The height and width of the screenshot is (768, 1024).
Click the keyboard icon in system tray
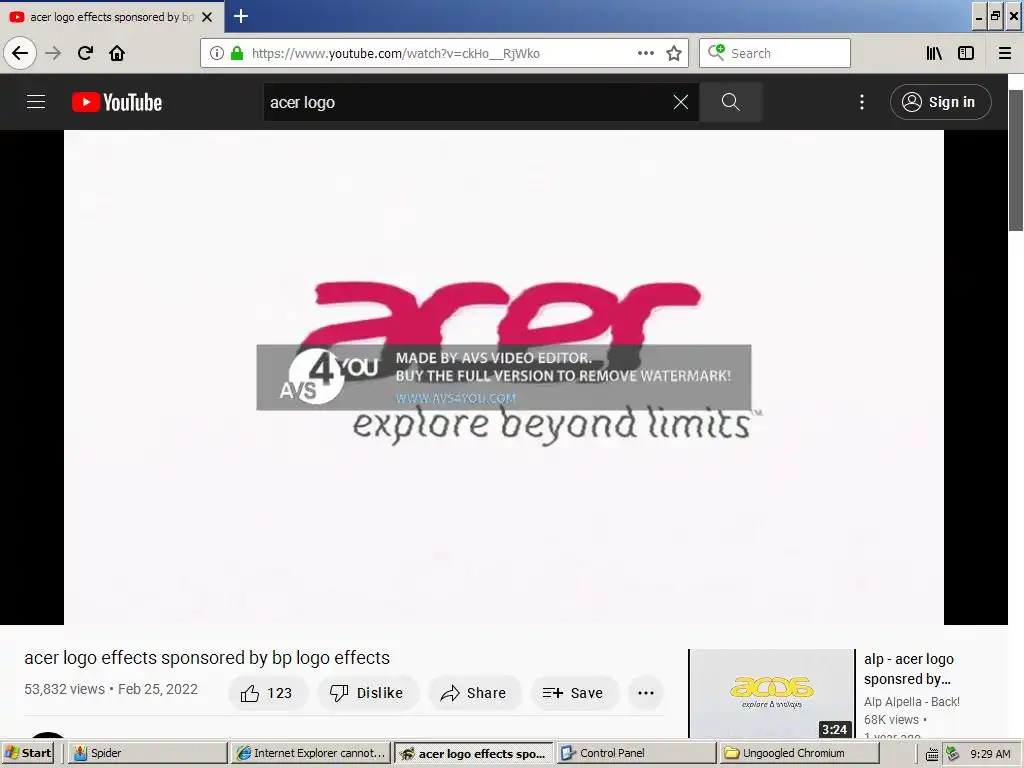pyautogui.click(x=932, y=754)
